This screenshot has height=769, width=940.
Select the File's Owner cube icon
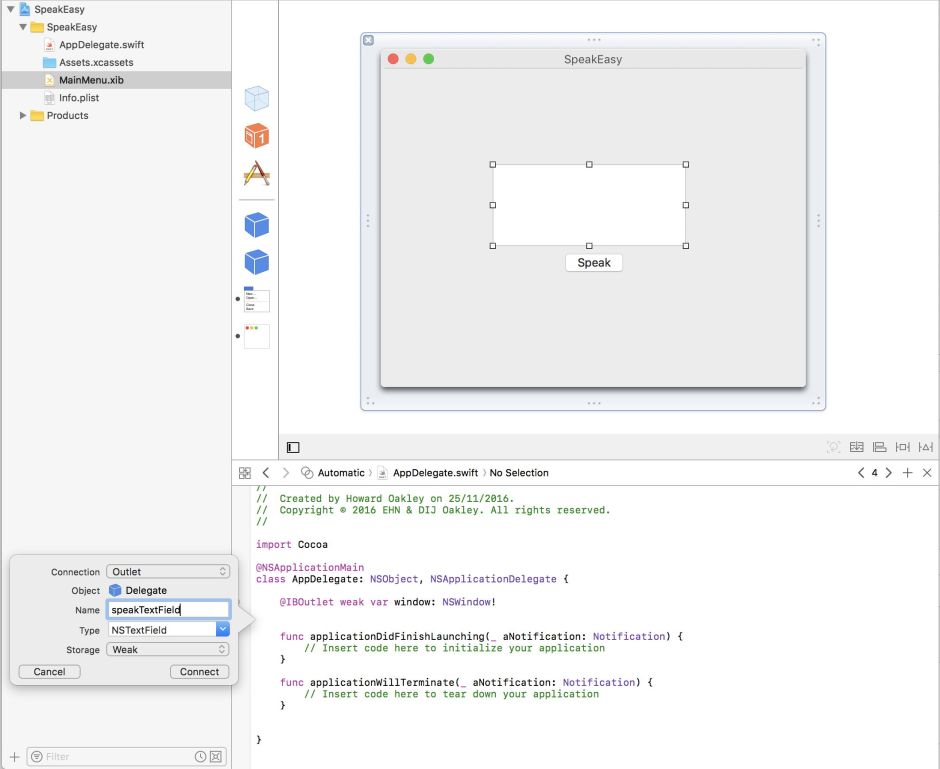click(255, 97)
